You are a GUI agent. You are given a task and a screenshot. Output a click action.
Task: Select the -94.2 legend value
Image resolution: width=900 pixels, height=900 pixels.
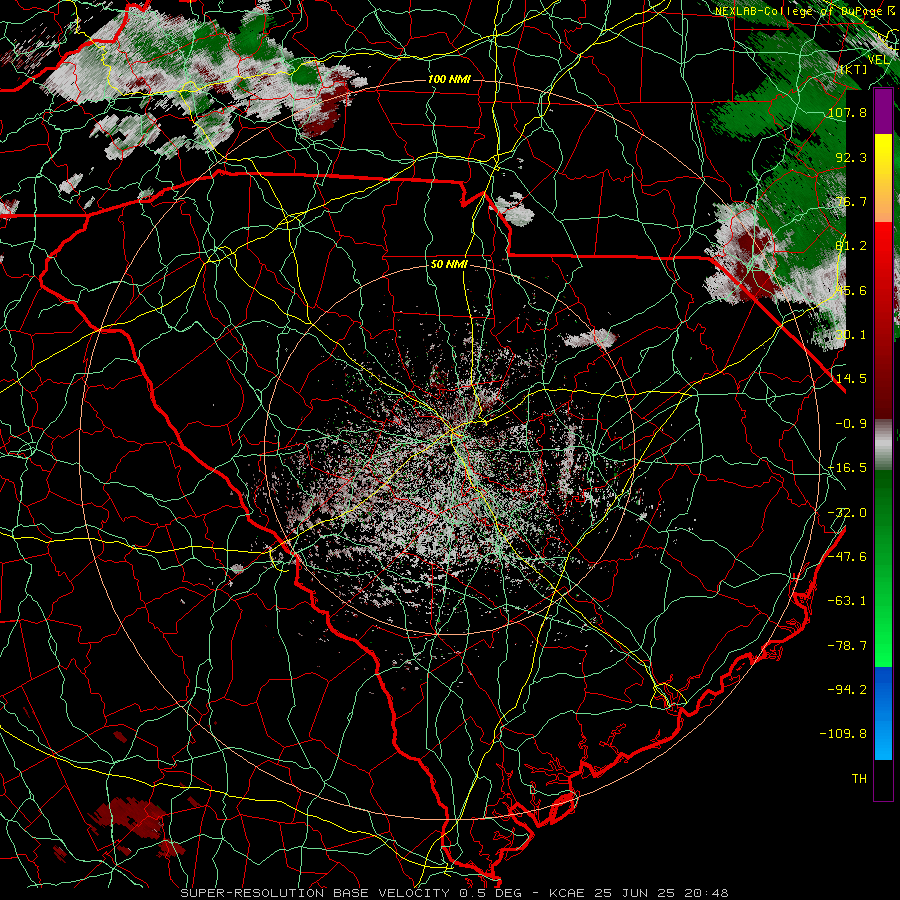pos(847,690)
